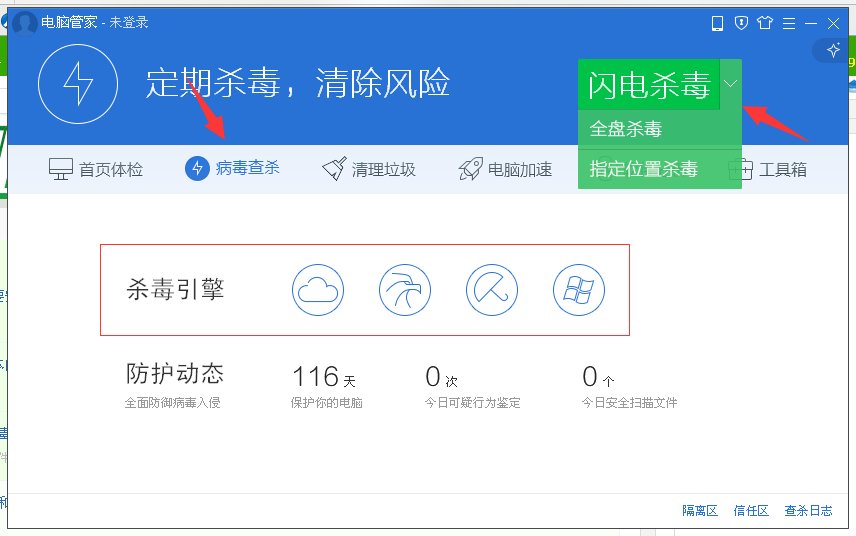The image size is (856, 536).
Task: Select the umbrella antivirus engine icon
Action: pyautogui.click(x=491, y=290)
